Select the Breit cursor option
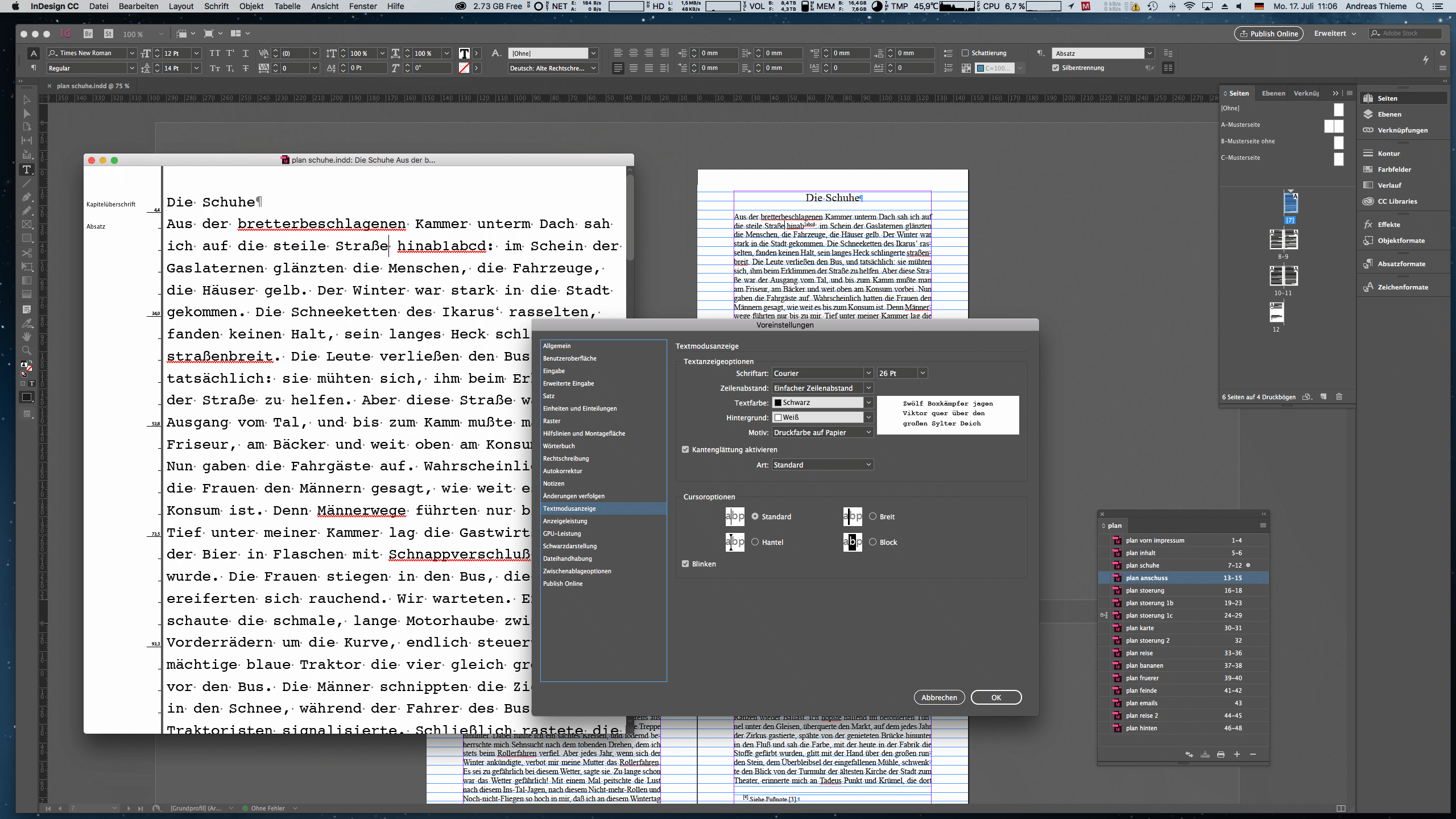The height and width of the screenshot is (819, 1456). tap(872, 516)
